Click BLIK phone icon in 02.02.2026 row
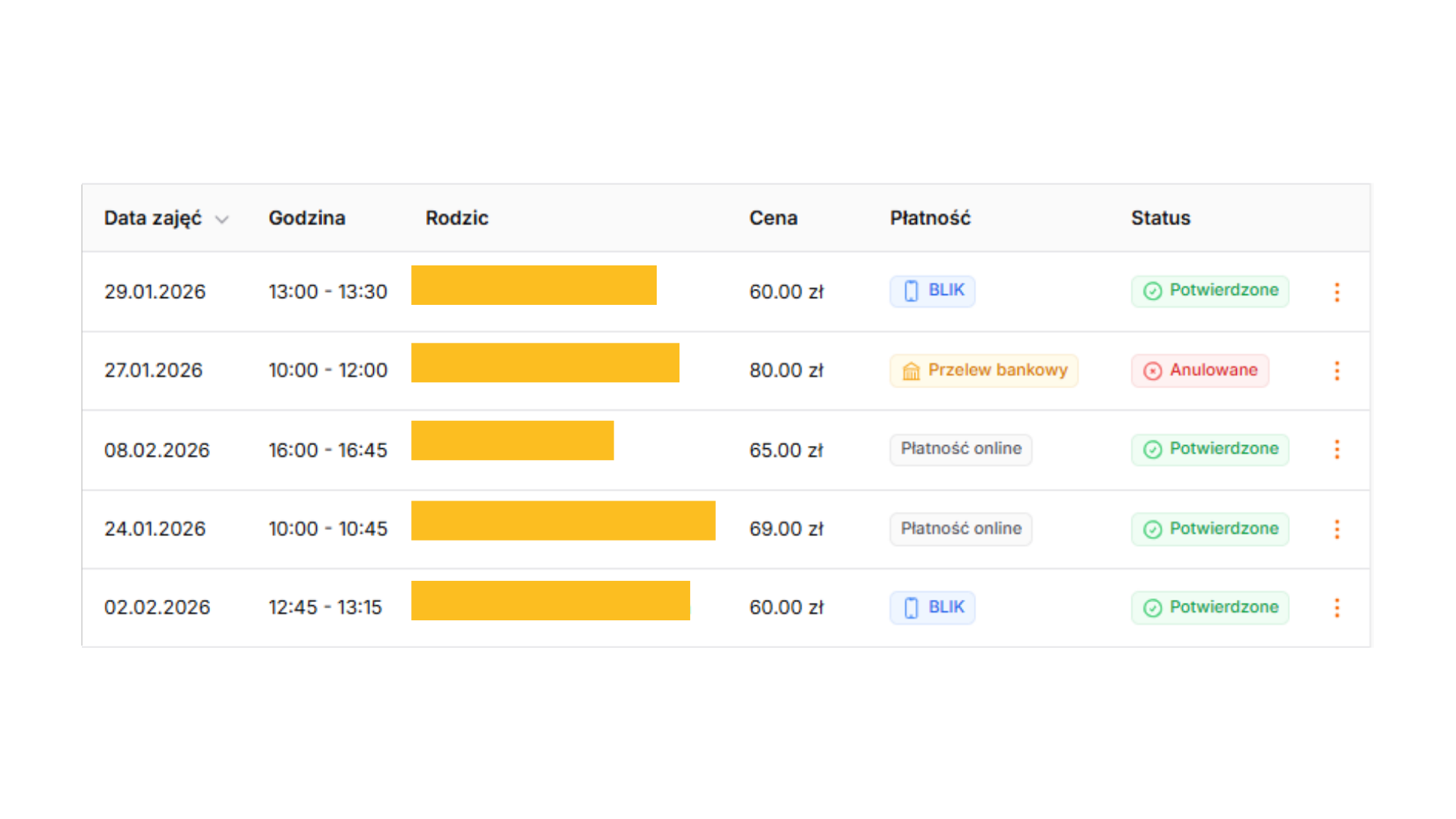The width and height of the screenshot is (1456, 819). pyautogui.click(x=912, y=607)
